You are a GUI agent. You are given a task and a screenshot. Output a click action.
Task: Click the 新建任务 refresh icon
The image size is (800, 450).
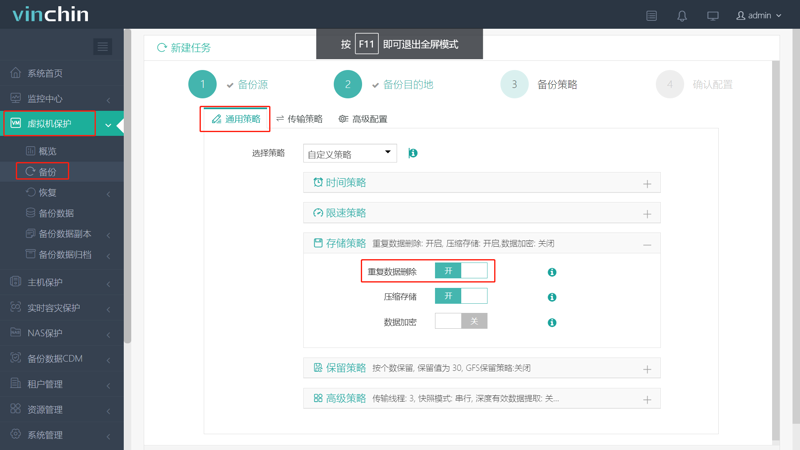[x=162, y=47]
